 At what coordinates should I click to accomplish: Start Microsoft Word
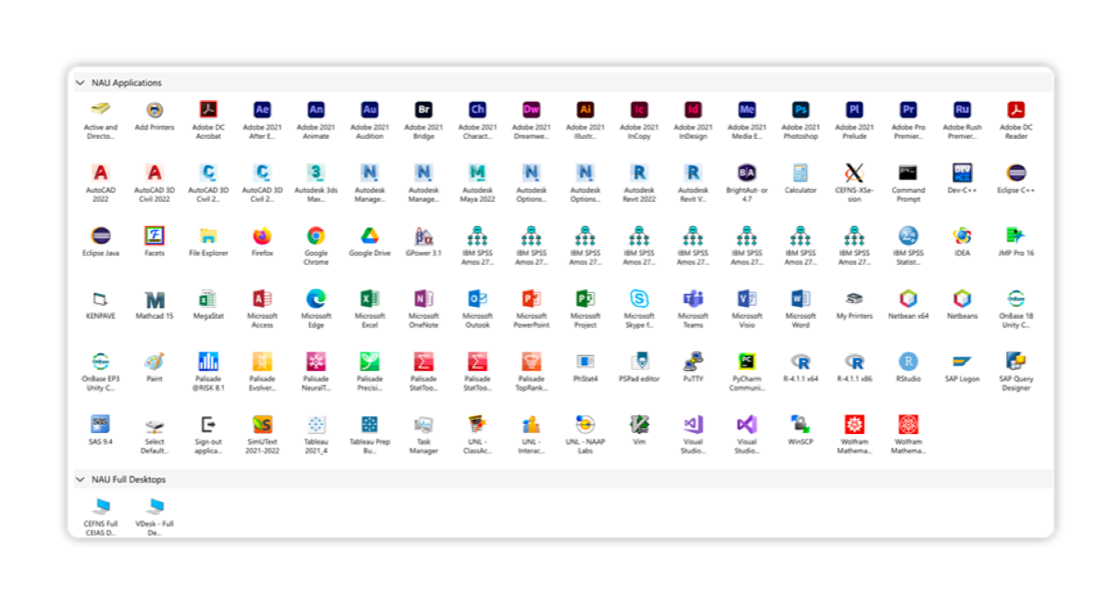click(800, 299)
